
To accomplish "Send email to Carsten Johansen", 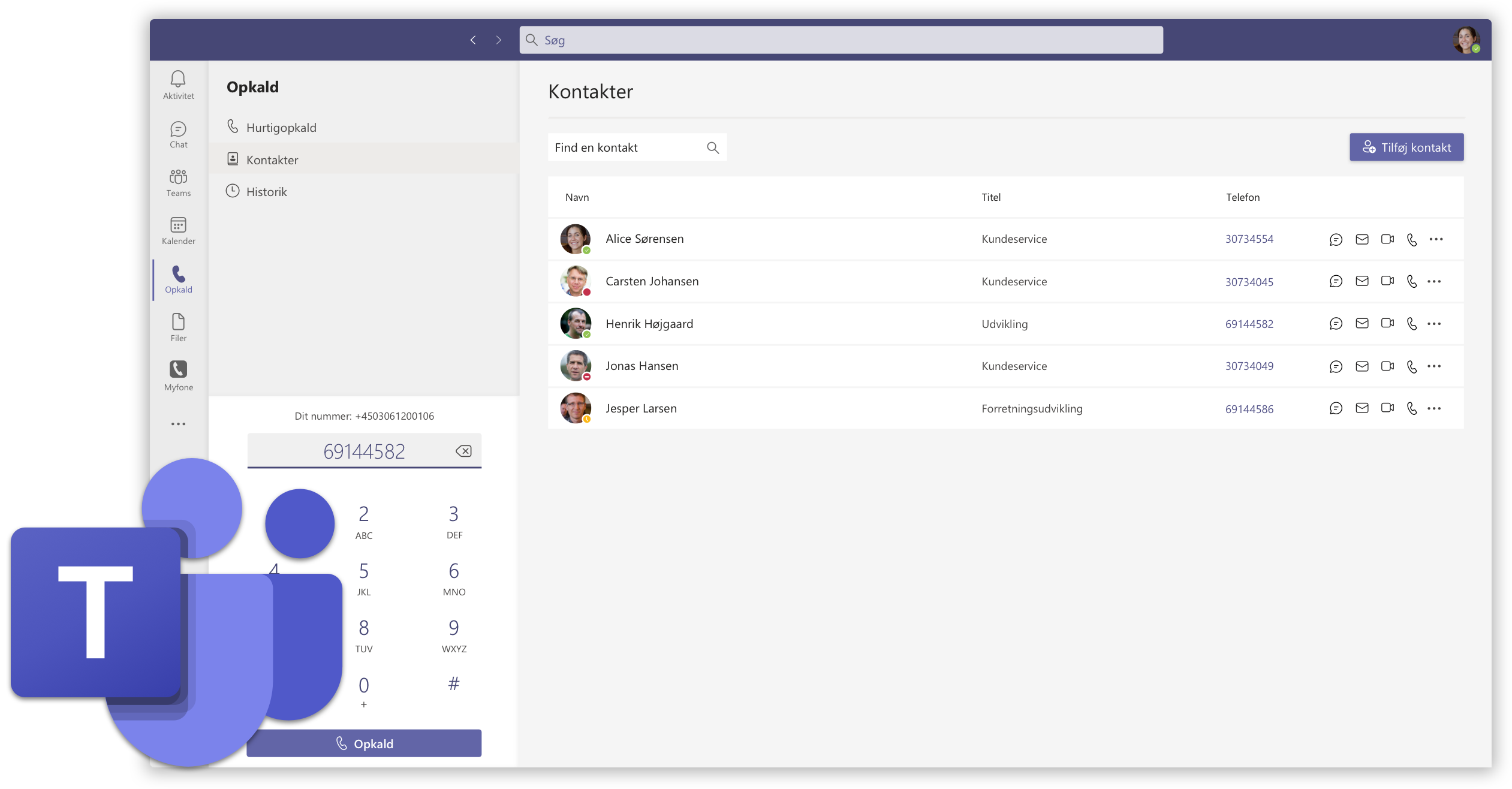I will click(x=1362, y=281).
